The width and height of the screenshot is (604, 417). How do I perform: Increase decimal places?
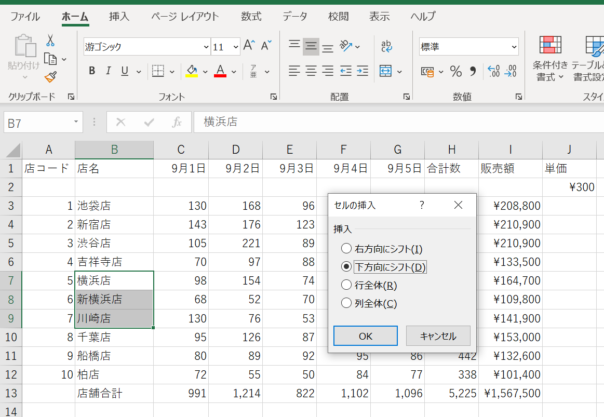(493, 71)
